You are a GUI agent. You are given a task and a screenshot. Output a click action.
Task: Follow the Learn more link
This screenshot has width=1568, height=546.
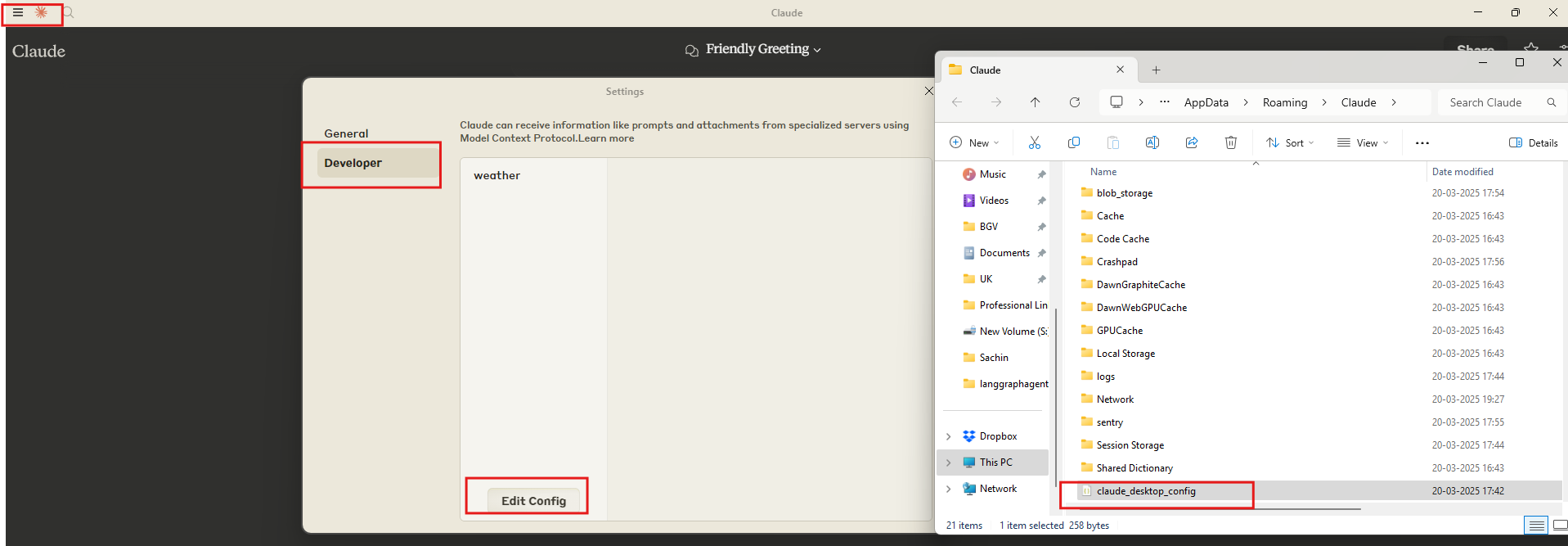[x=606, y=138]
